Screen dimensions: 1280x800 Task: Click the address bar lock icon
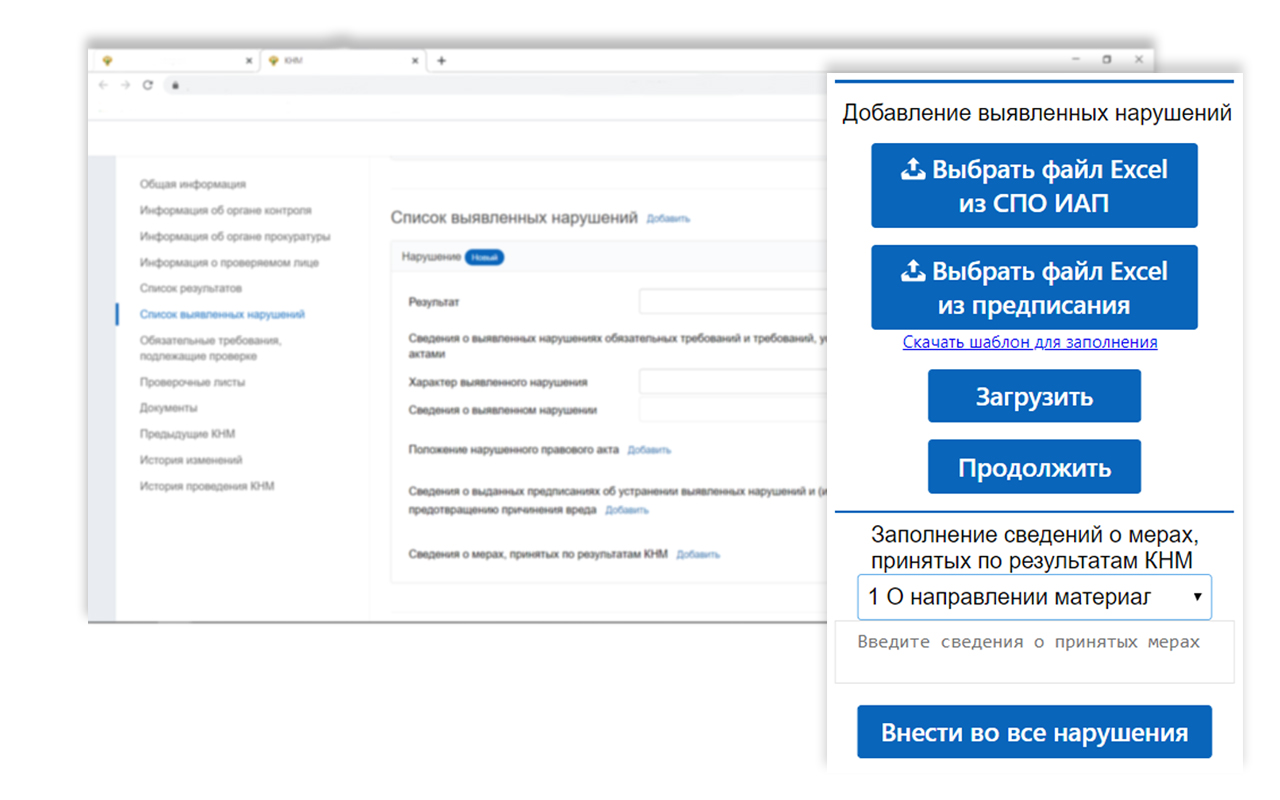point(174,86)
